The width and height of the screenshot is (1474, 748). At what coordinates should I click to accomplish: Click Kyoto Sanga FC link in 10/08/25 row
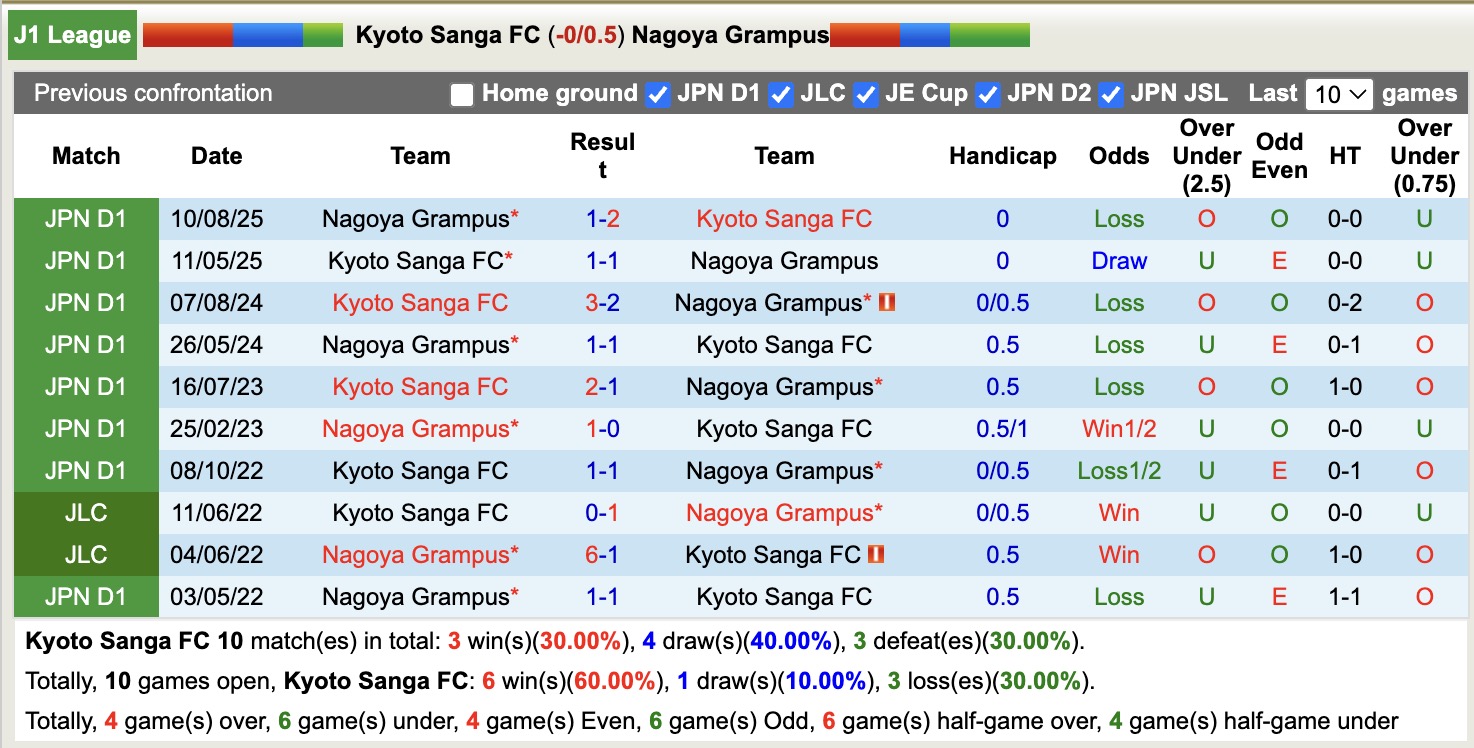coord(784,219)
